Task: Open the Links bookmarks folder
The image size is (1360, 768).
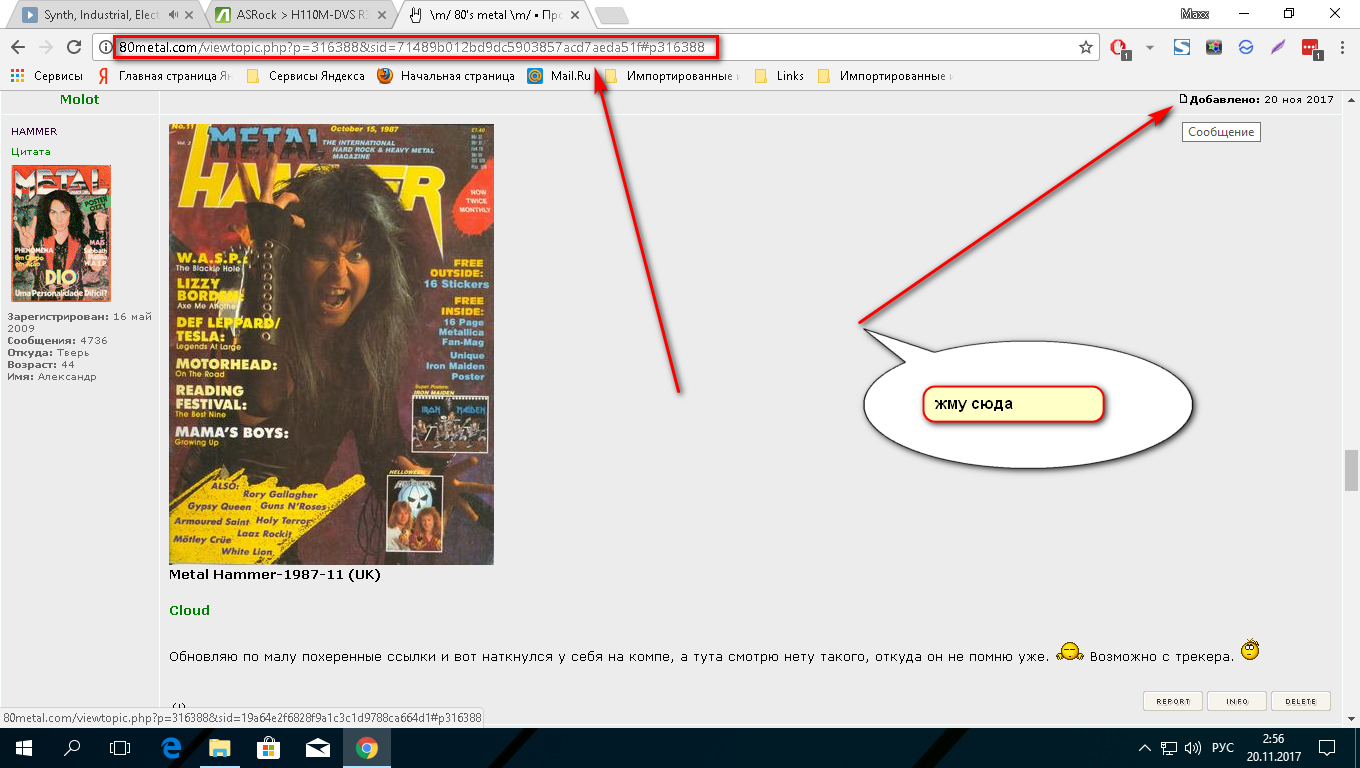Action: [x=779, y=76]
